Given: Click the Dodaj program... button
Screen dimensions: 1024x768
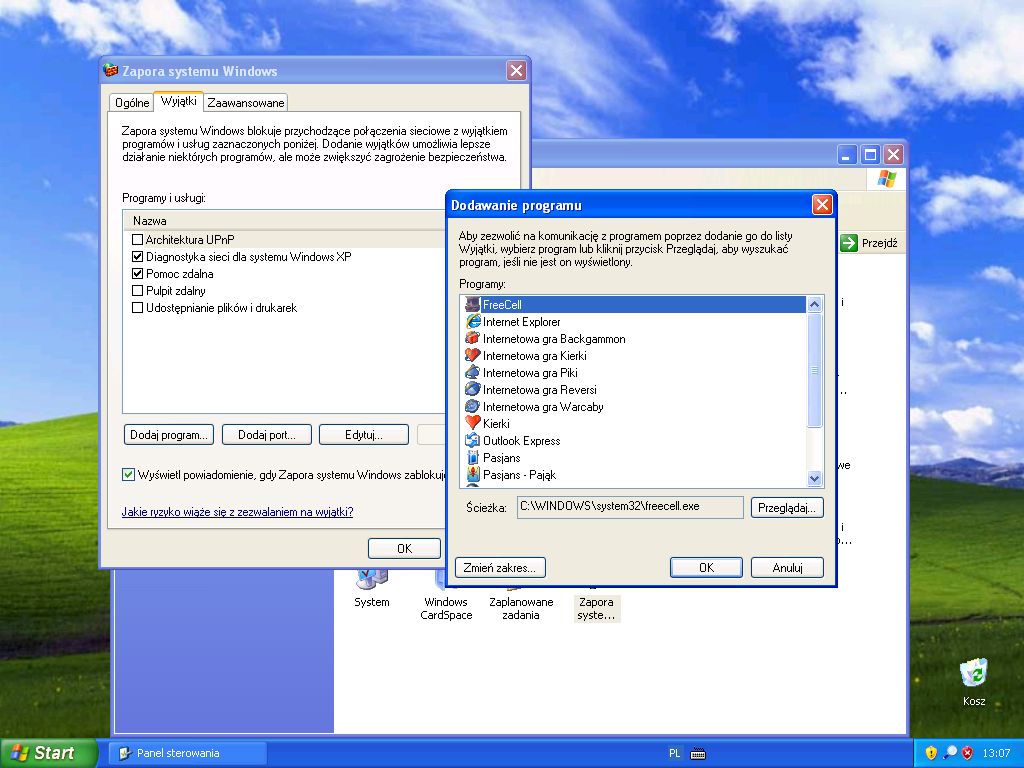Looking at the screenshot, I should (168, 434).
